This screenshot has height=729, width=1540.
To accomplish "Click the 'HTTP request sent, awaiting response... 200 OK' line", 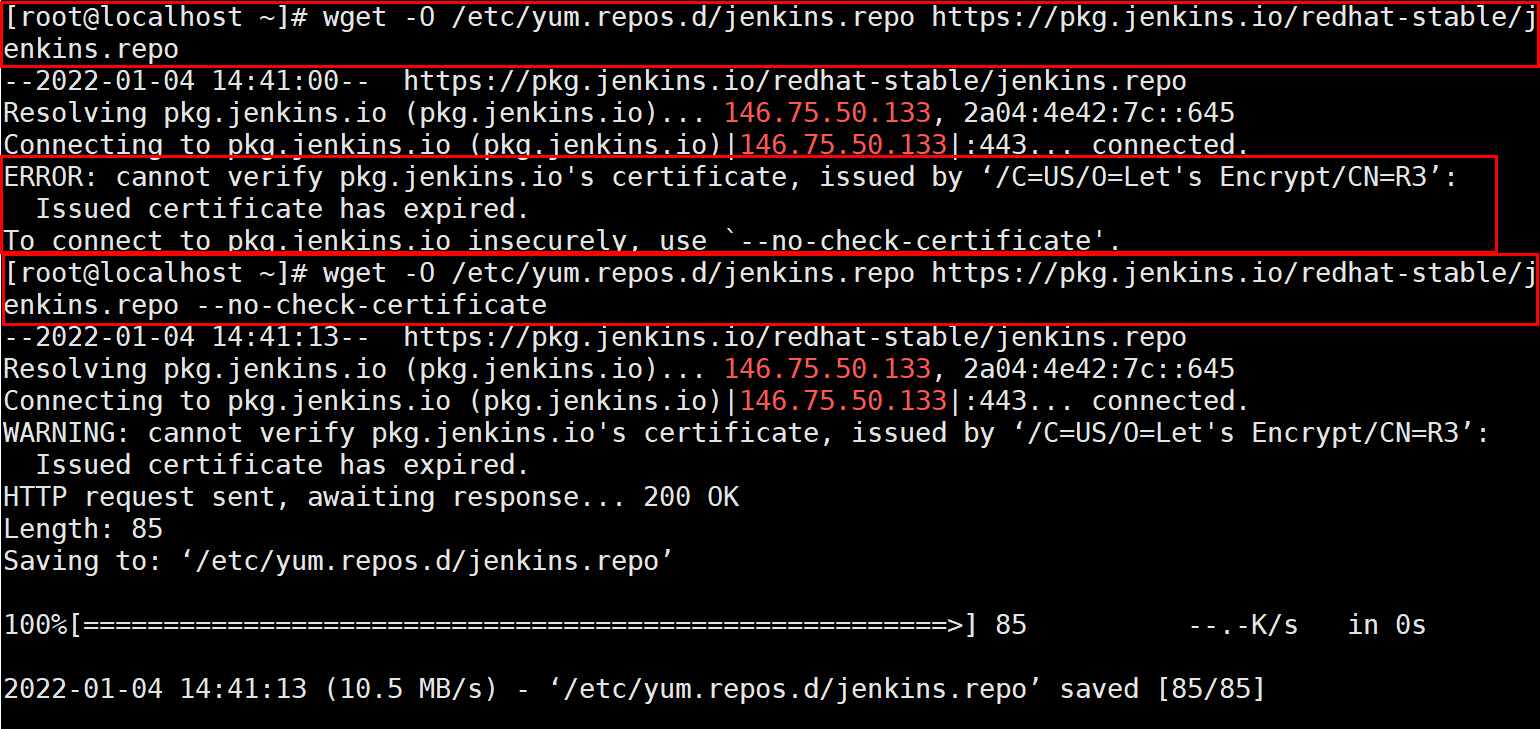I will coord(371,497).
